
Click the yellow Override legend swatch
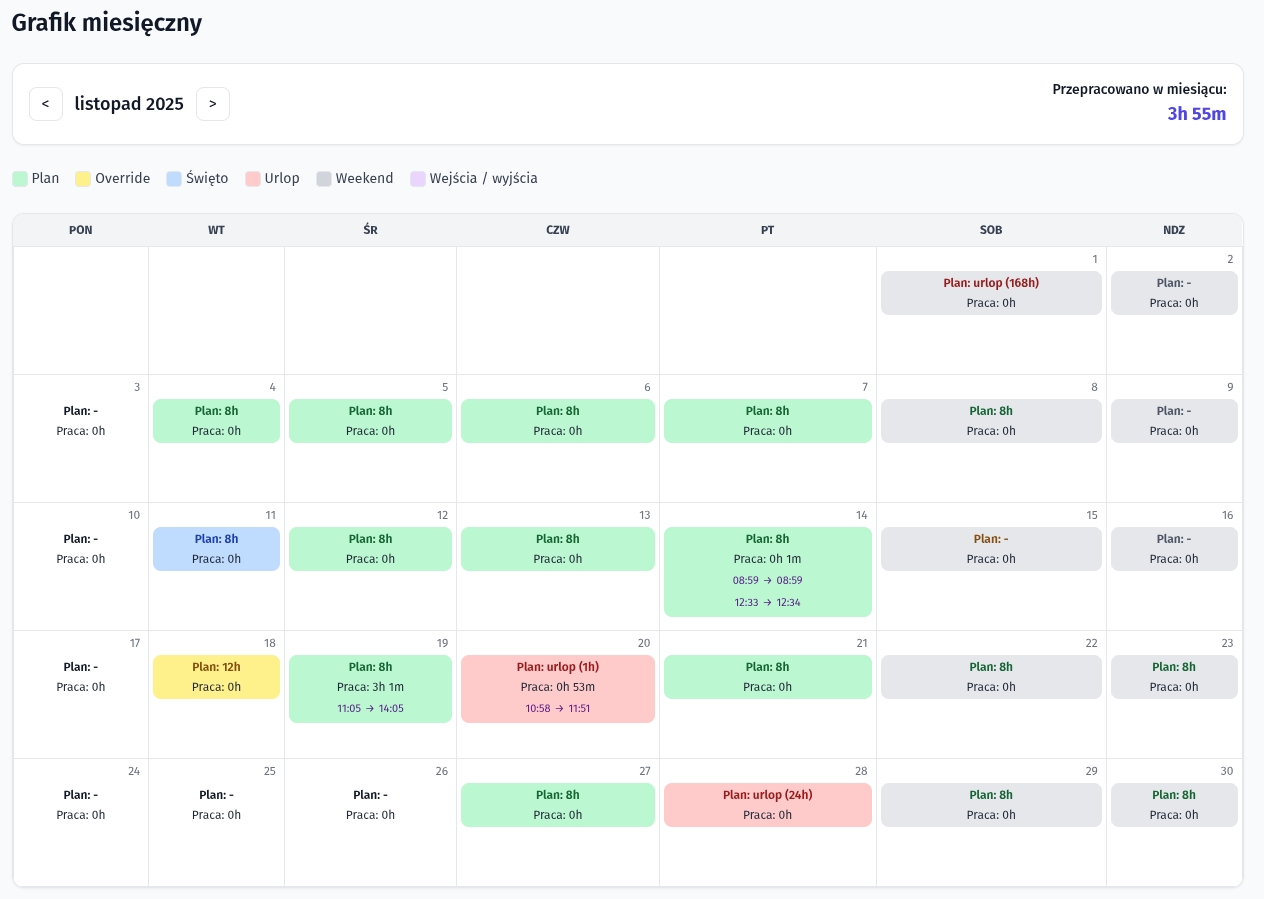83,179
